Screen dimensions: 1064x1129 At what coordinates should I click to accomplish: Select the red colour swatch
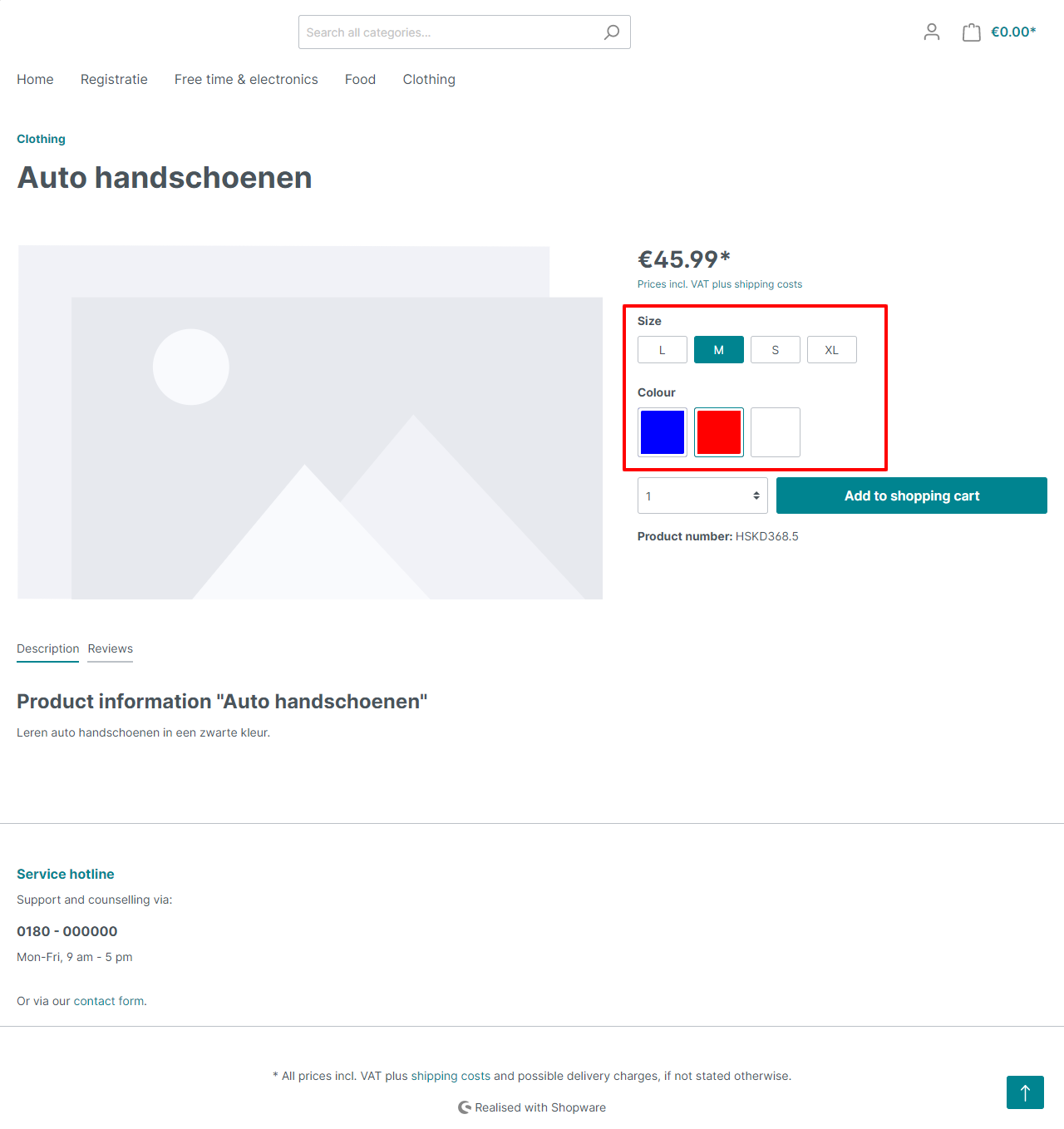point(718,431)
